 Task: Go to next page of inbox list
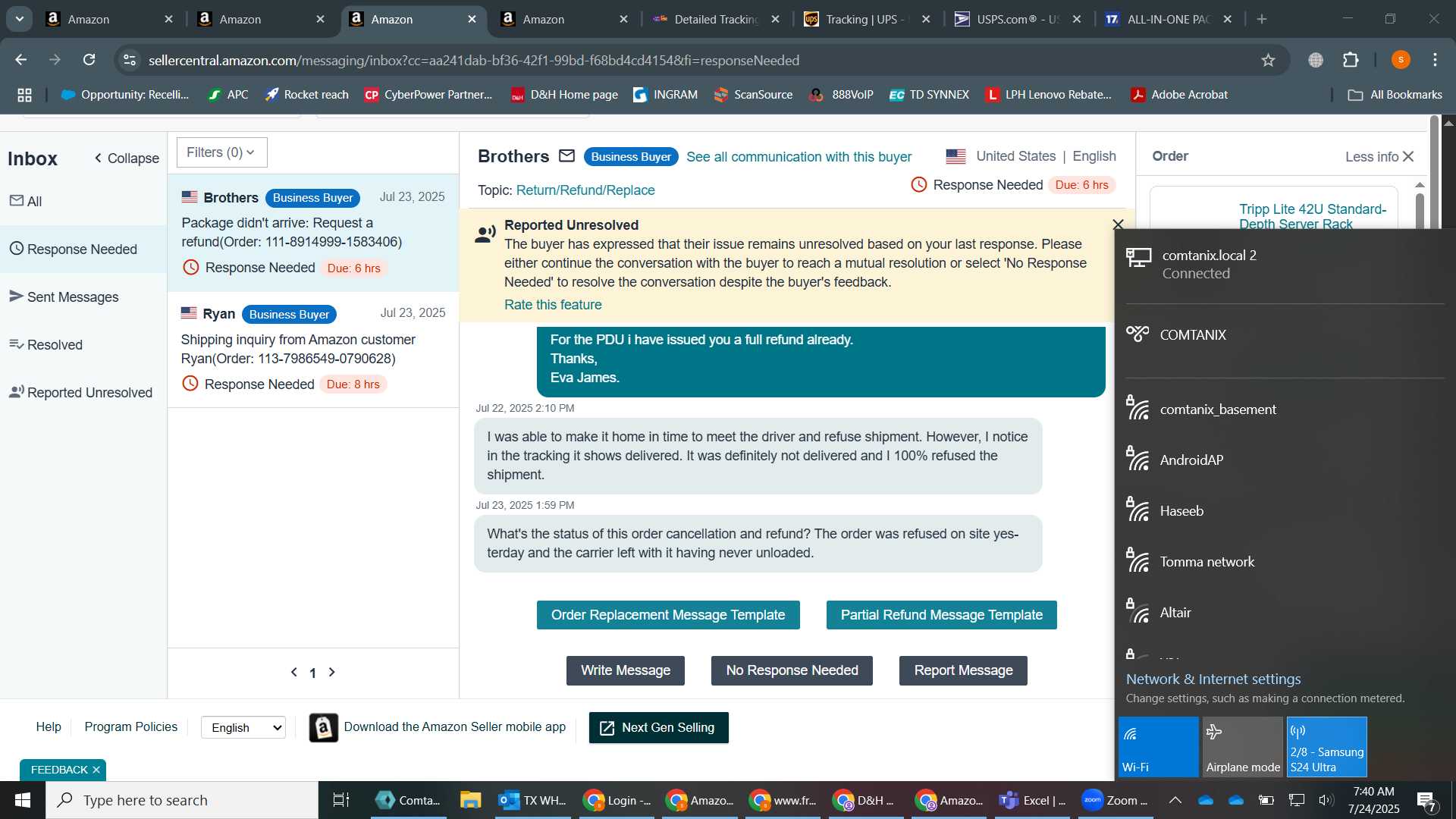331,673
